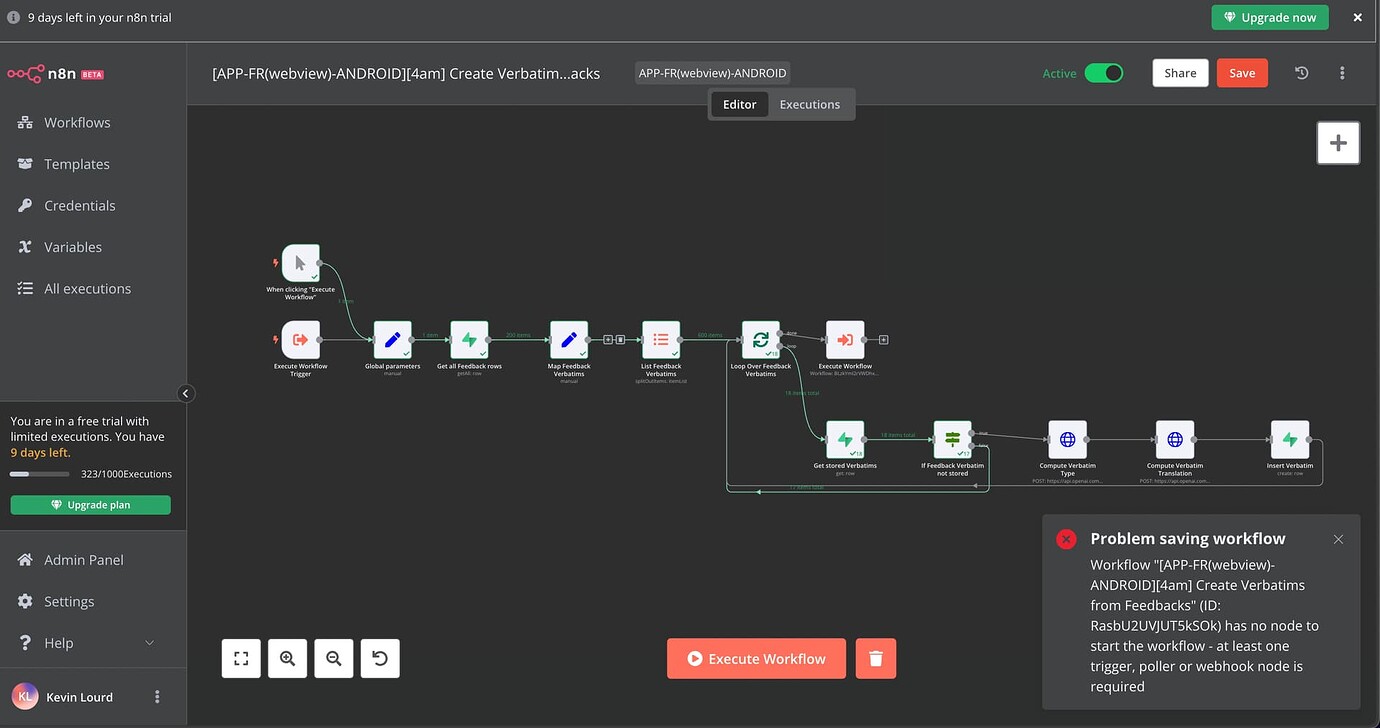1380x728 pixels.
Task: Open the add node panel with the plus icon
Action: (x=1338, y=142)
